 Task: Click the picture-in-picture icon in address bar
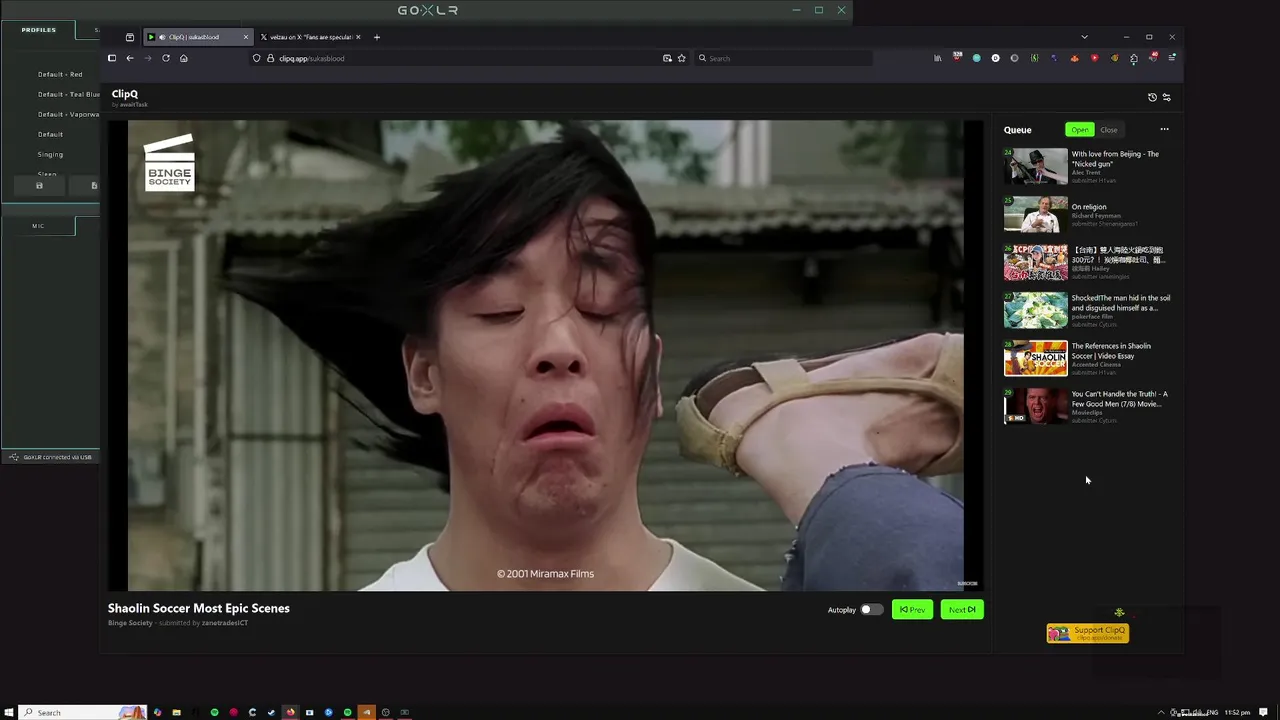tap(667, 58)
